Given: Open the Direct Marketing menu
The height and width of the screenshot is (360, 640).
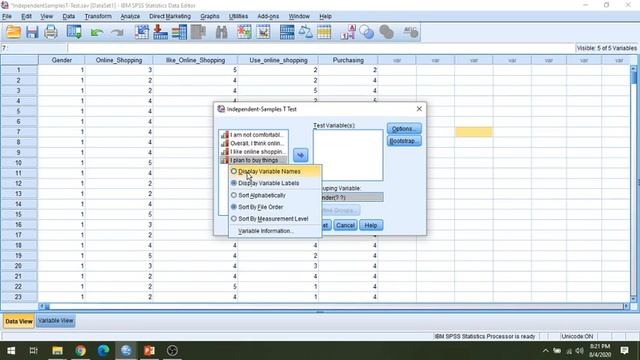Looking at the screenshot, I should [170, 16].
